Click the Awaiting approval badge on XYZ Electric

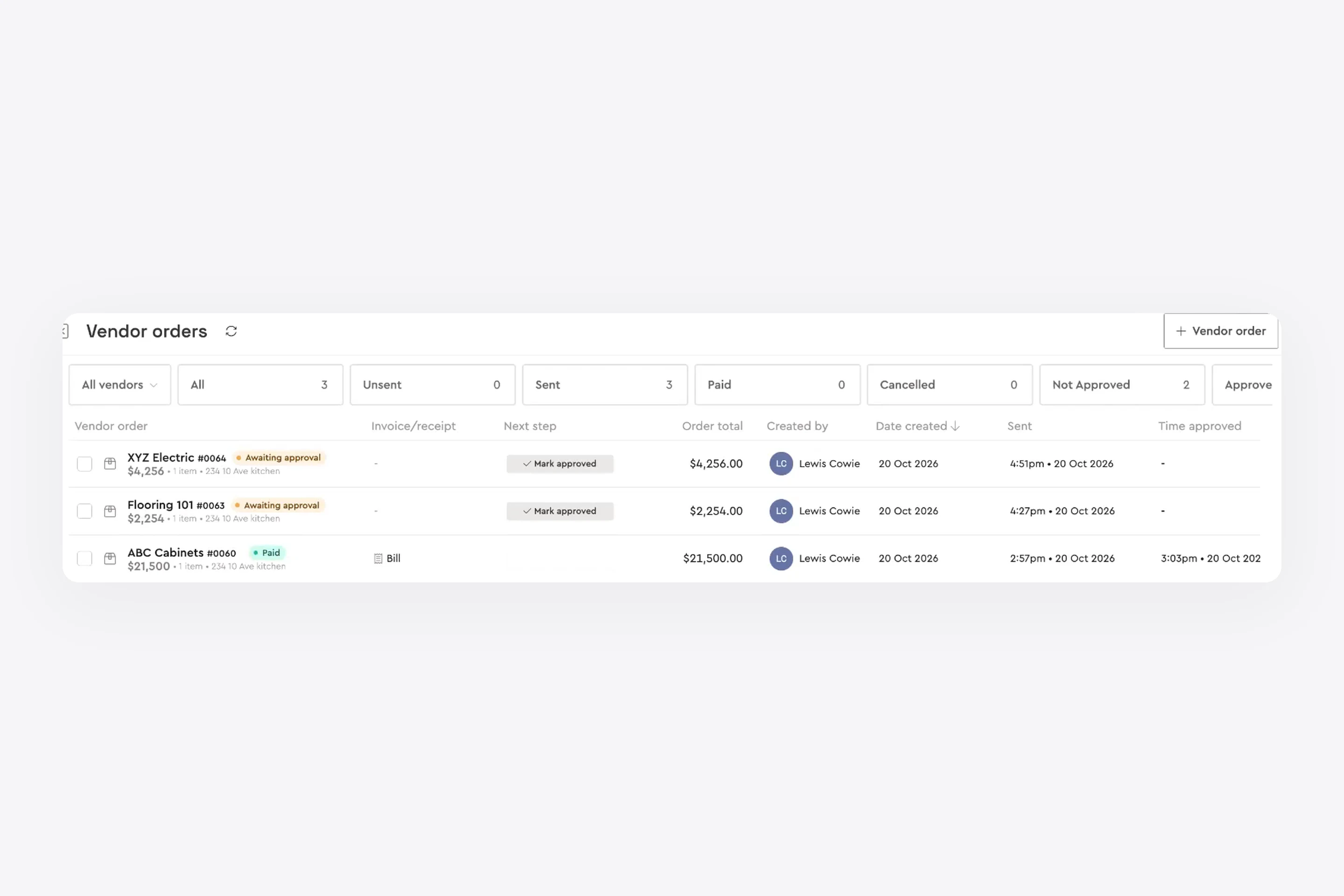click(x=279, y=458)
